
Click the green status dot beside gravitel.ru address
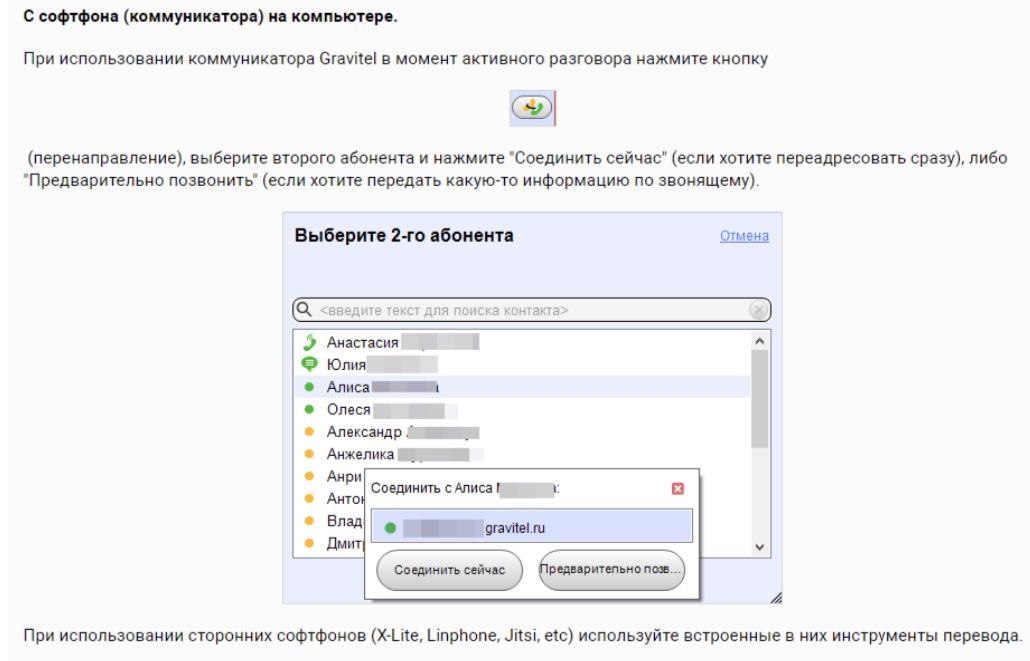click(389, 526)
